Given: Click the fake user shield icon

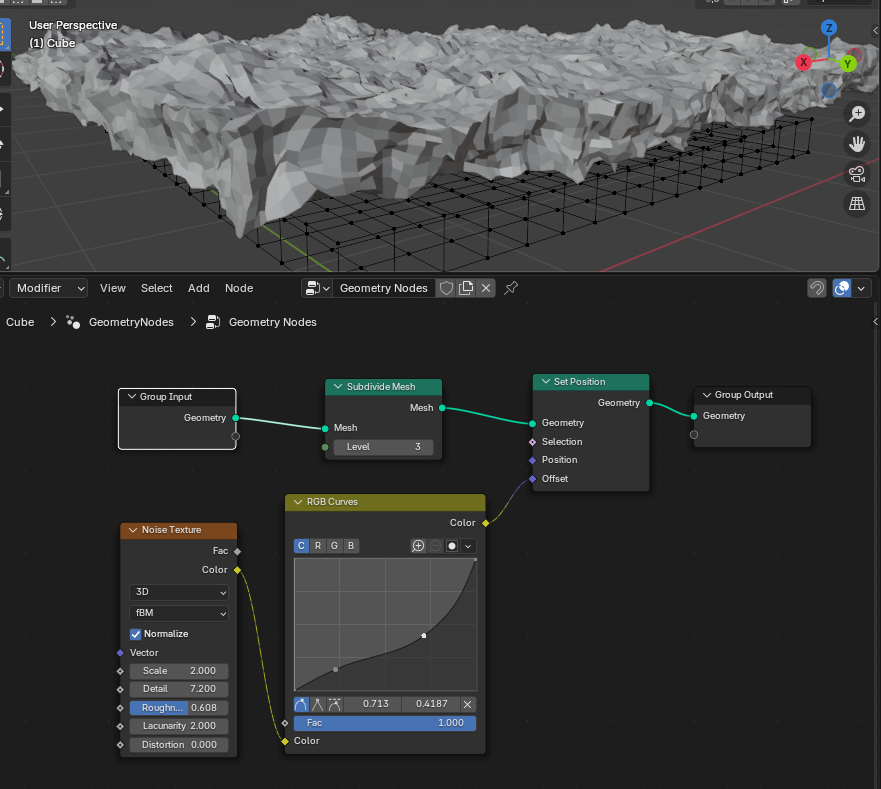Looking at the screenshot, I should (x=447, y=288).
